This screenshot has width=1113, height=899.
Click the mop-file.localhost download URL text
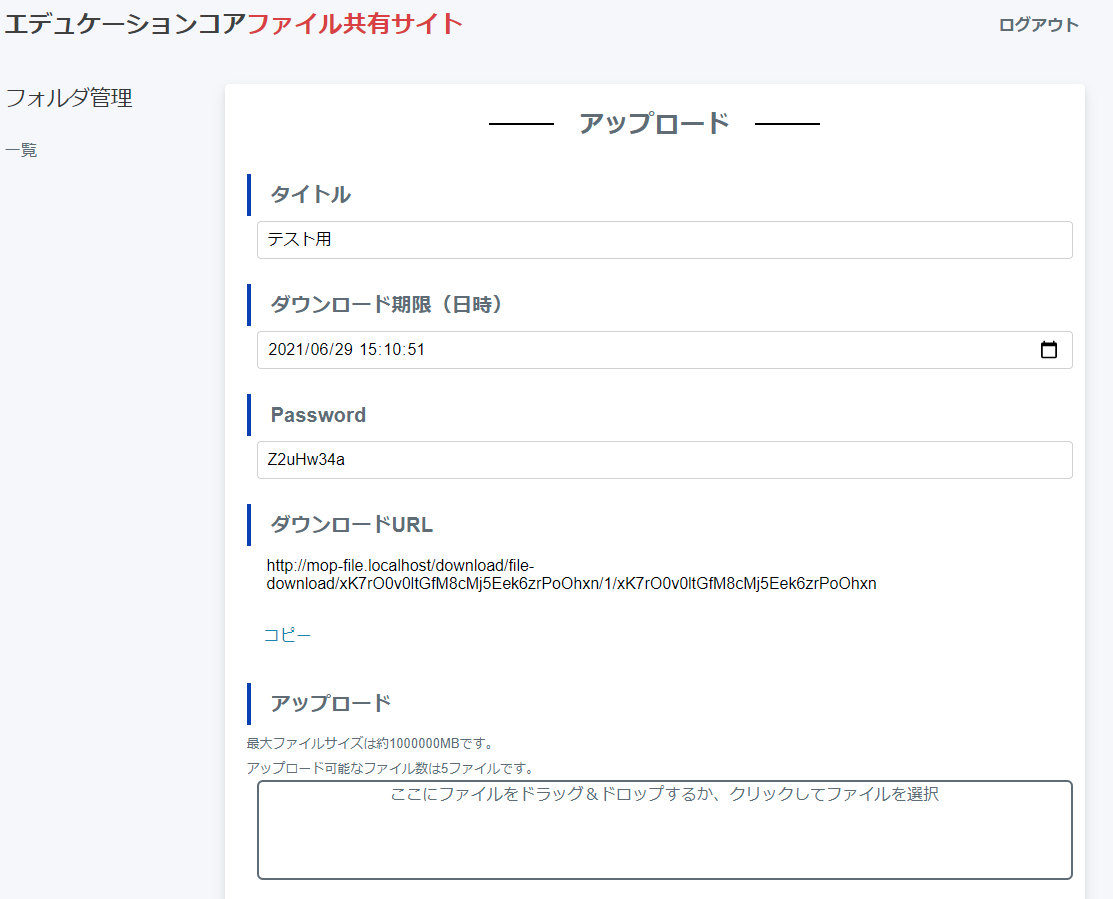pyautogui.click(x=570, y=574)
